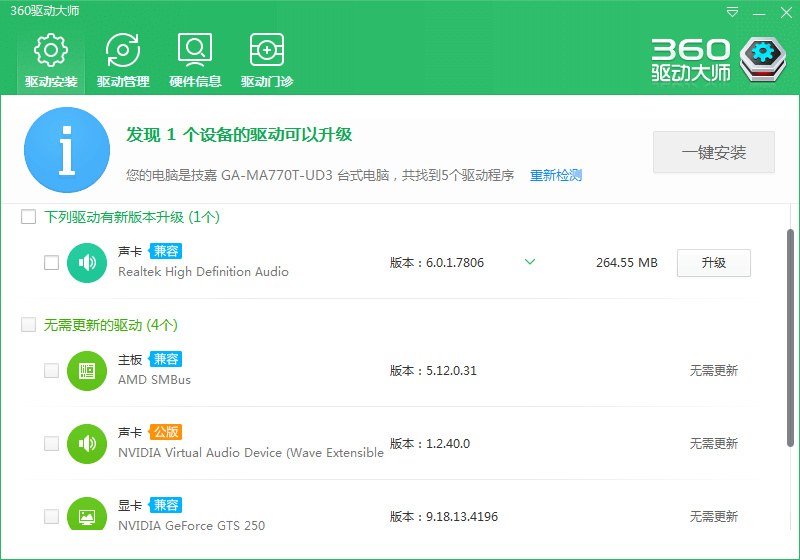This screenshot has width=800, height=560.
Task: Click the NVIDIA Virtual Audio speaker icon
Action: (87, 444)
